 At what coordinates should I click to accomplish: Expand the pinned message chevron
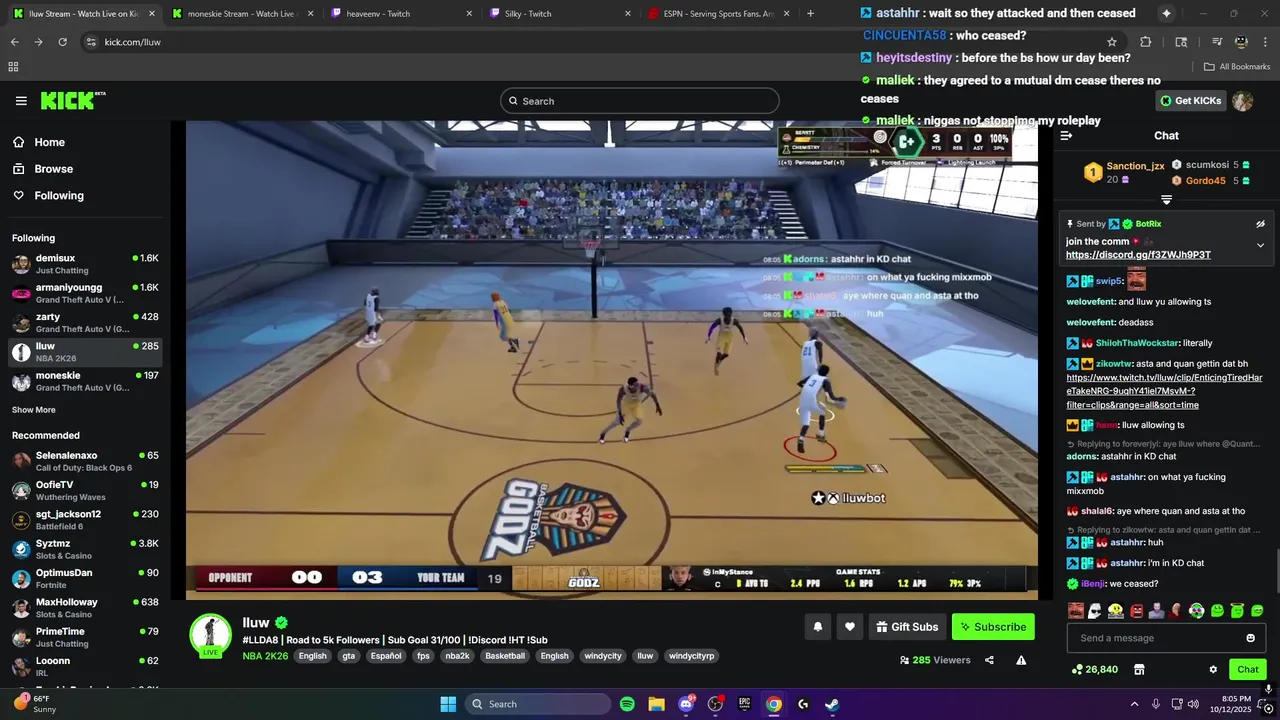(1260, 245)
